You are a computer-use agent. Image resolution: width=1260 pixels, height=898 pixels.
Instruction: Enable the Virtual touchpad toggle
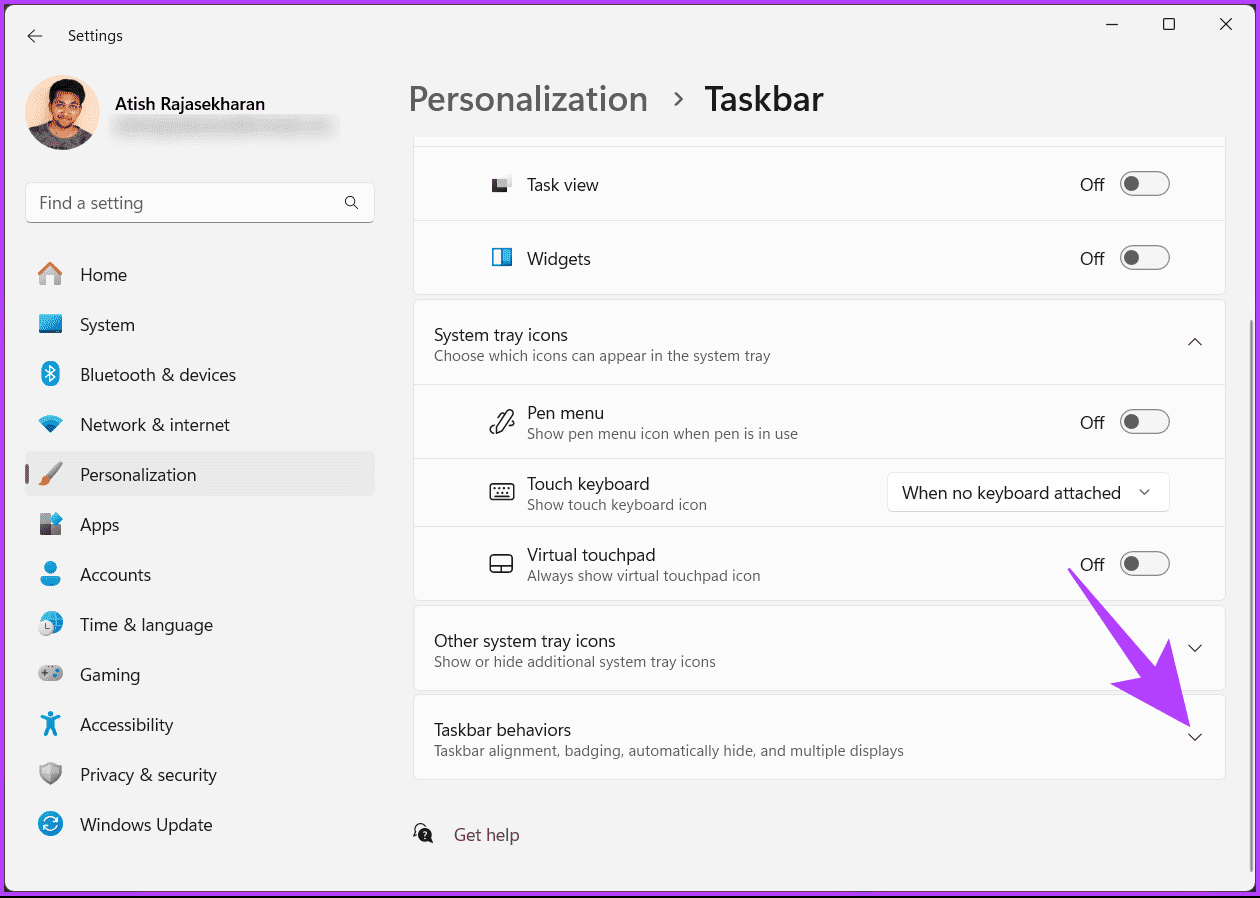tap(1144, 564)
